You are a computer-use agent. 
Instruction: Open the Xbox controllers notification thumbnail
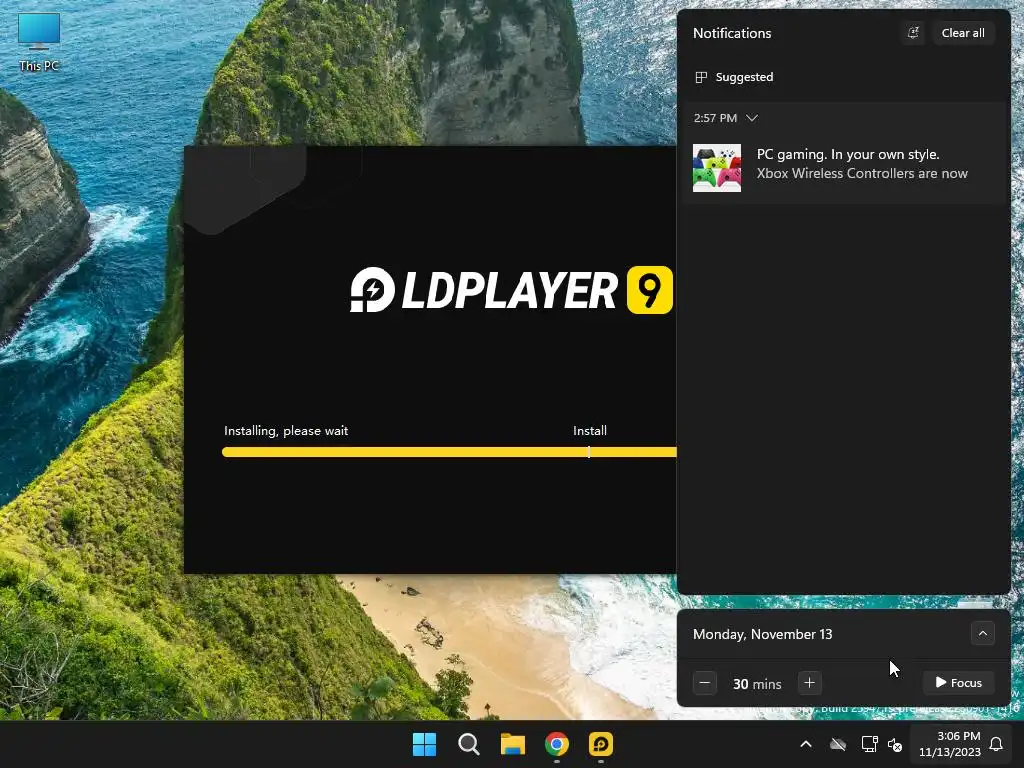tap(716, 168)
